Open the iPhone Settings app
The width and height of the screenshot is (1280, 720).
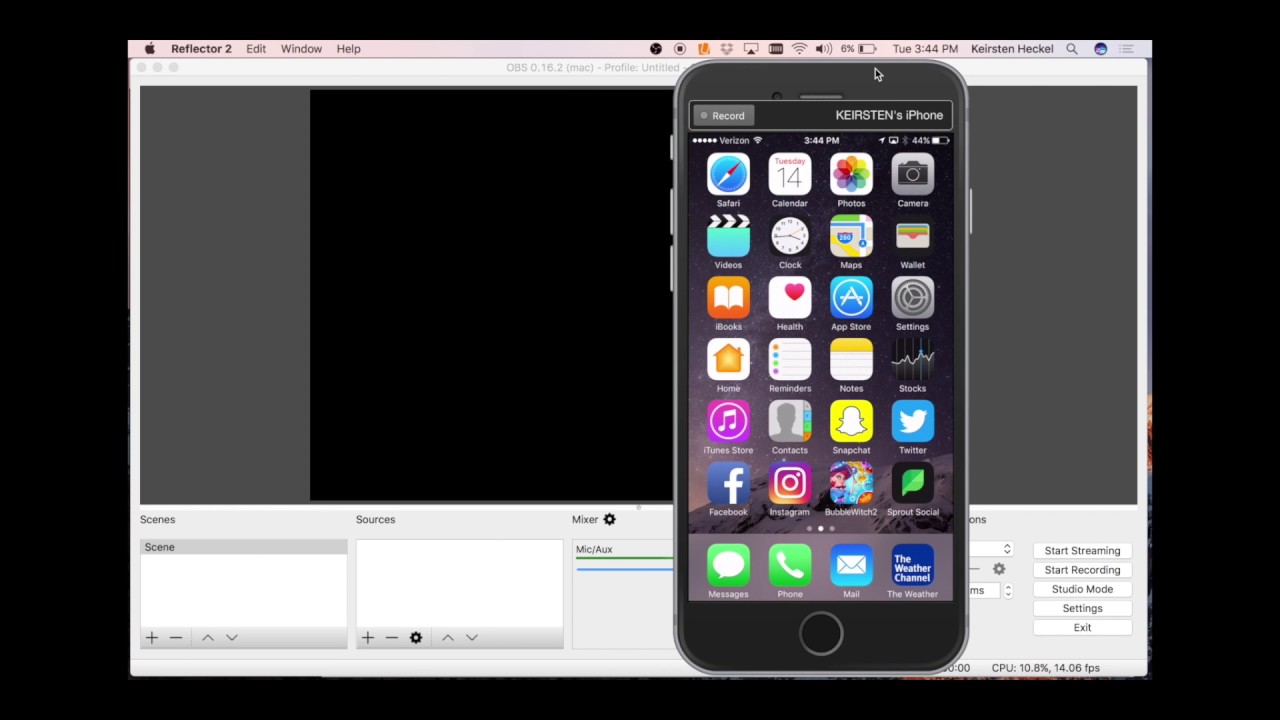tap(913, 298)
